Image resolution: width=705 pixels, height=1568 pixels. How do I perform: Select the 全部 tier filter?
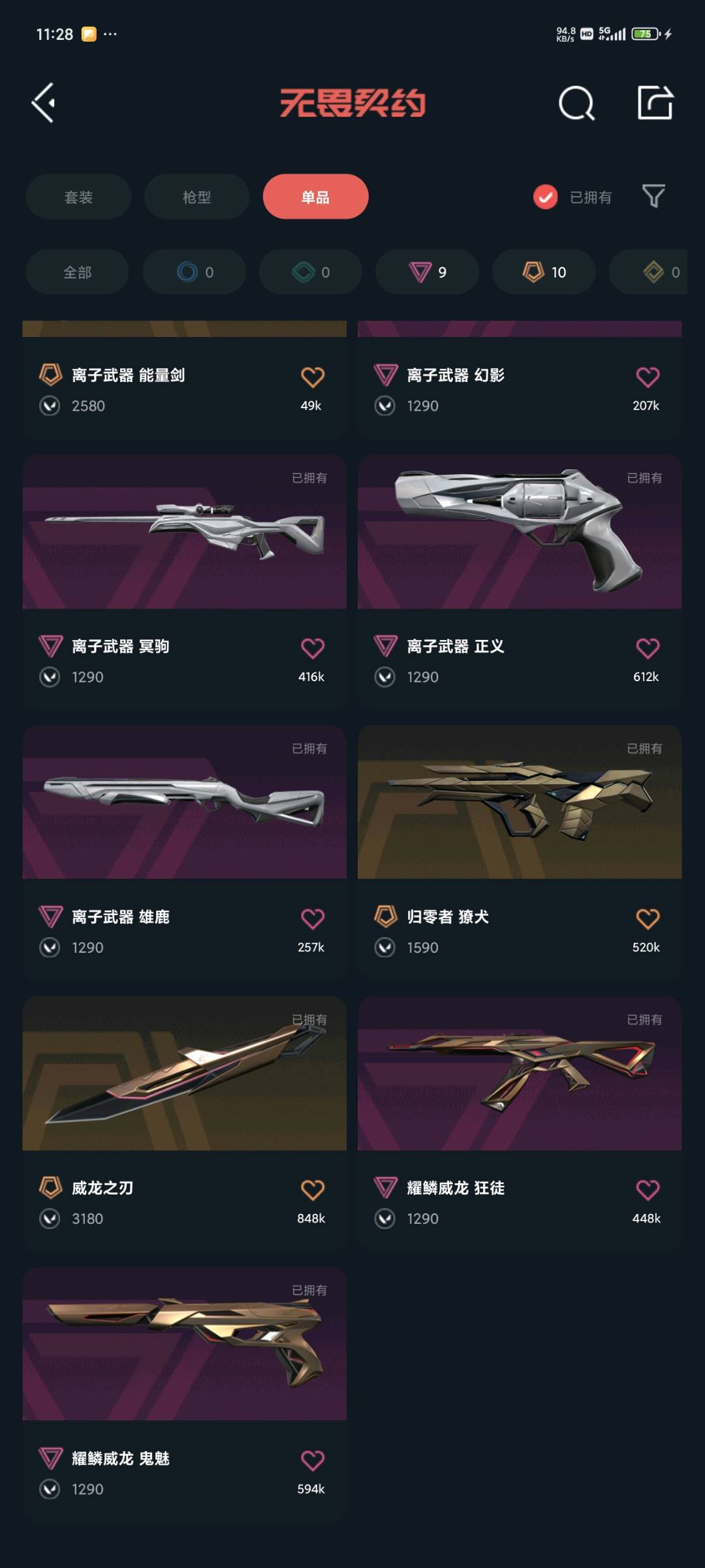77,272
